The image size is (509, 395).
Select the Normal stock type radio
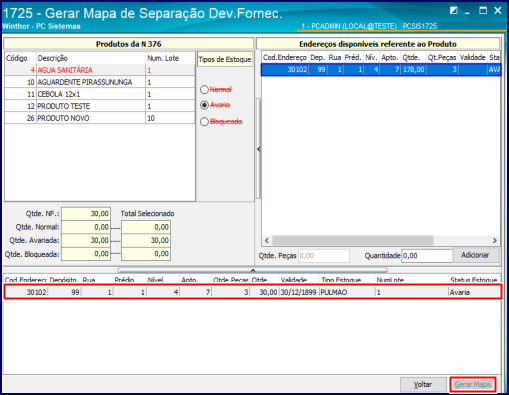click(x=204, y=90)
